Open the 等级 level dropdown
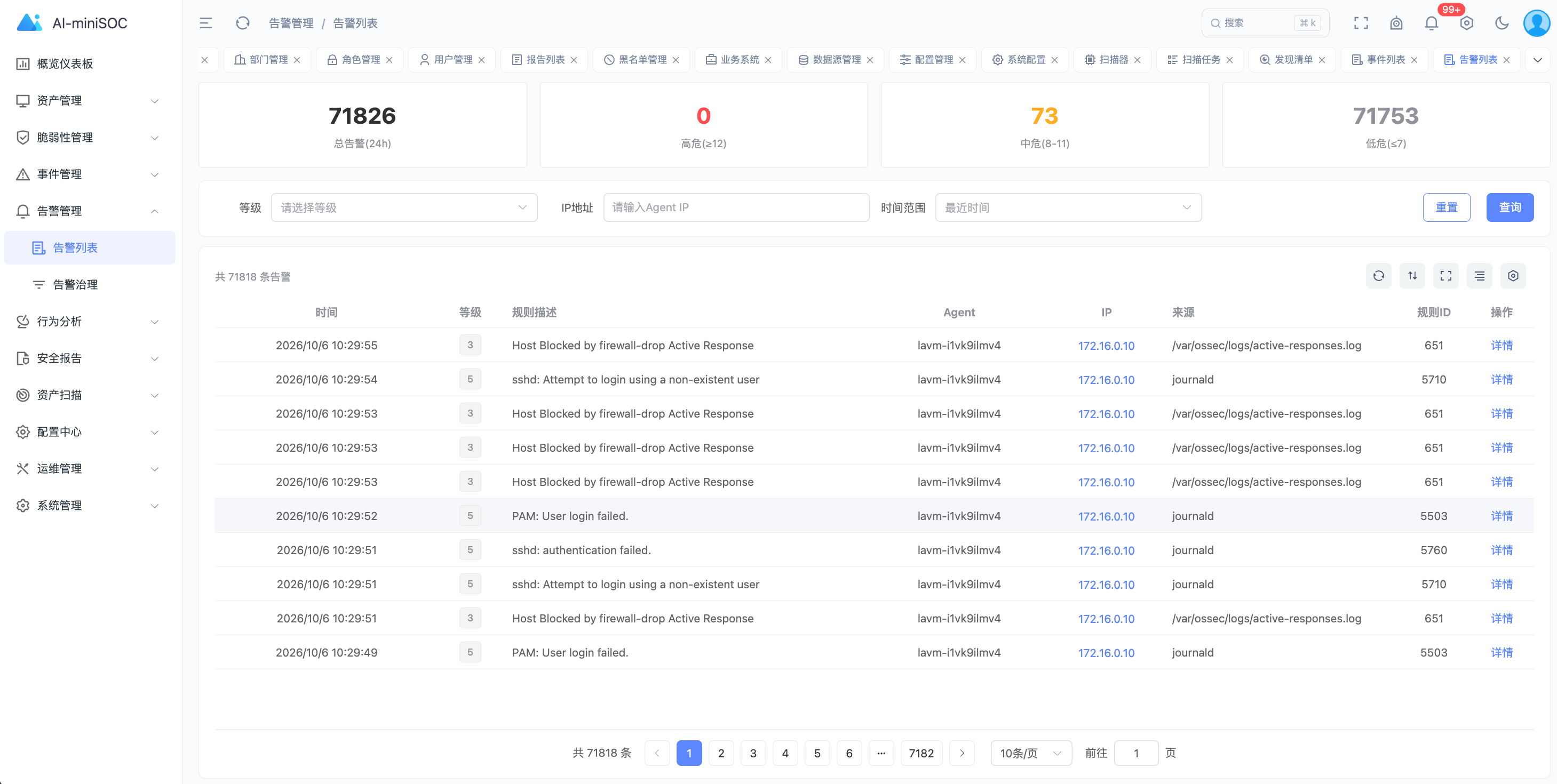 404,207
